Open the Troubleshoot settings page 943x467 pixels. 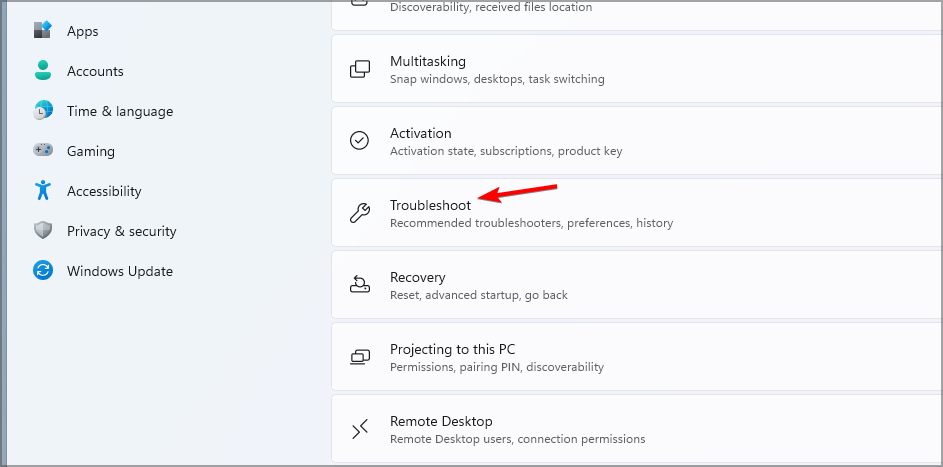tap(636, 213)
